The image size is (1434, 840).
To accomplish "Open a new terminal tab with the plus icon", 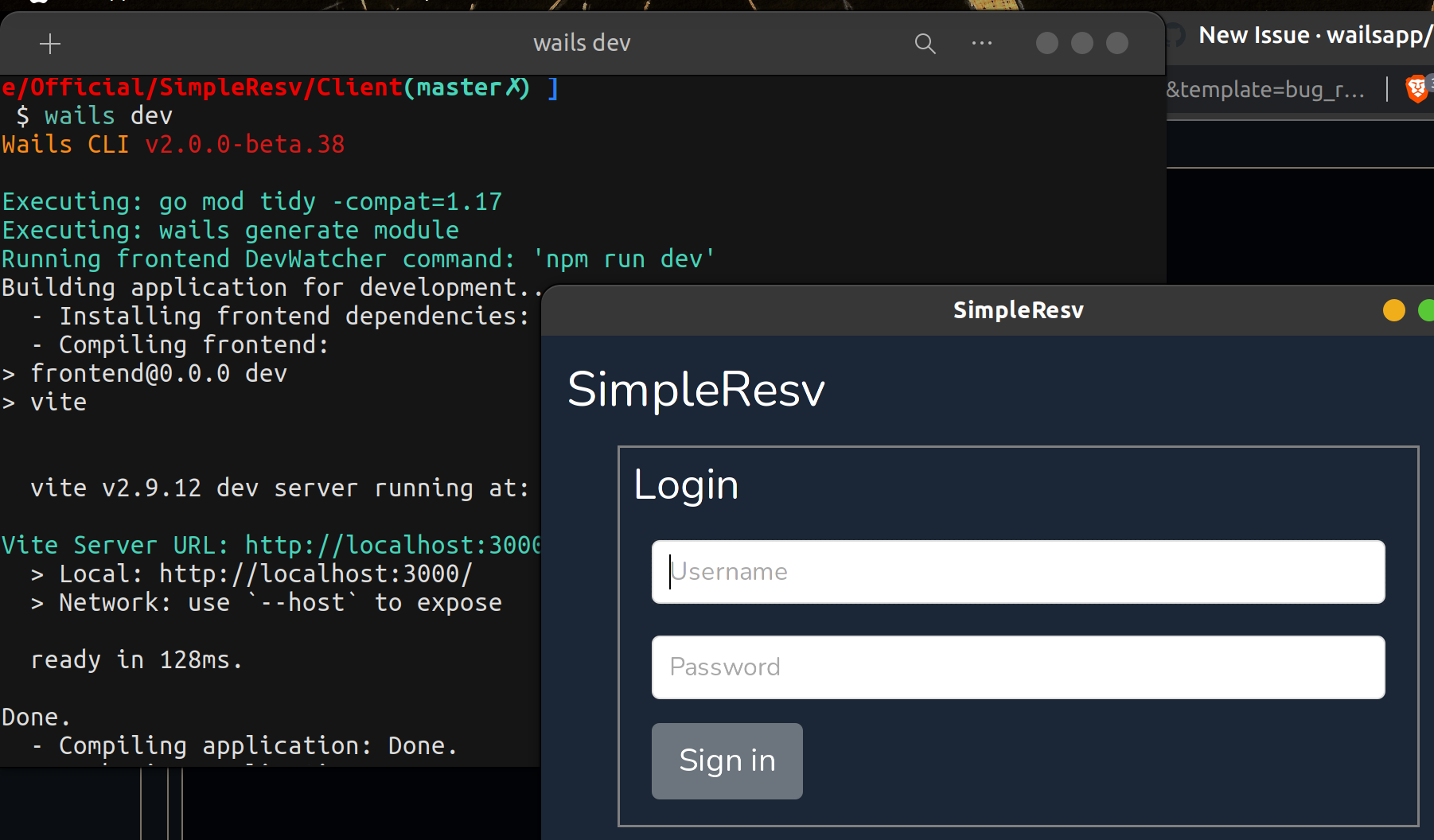I will 50,44.
